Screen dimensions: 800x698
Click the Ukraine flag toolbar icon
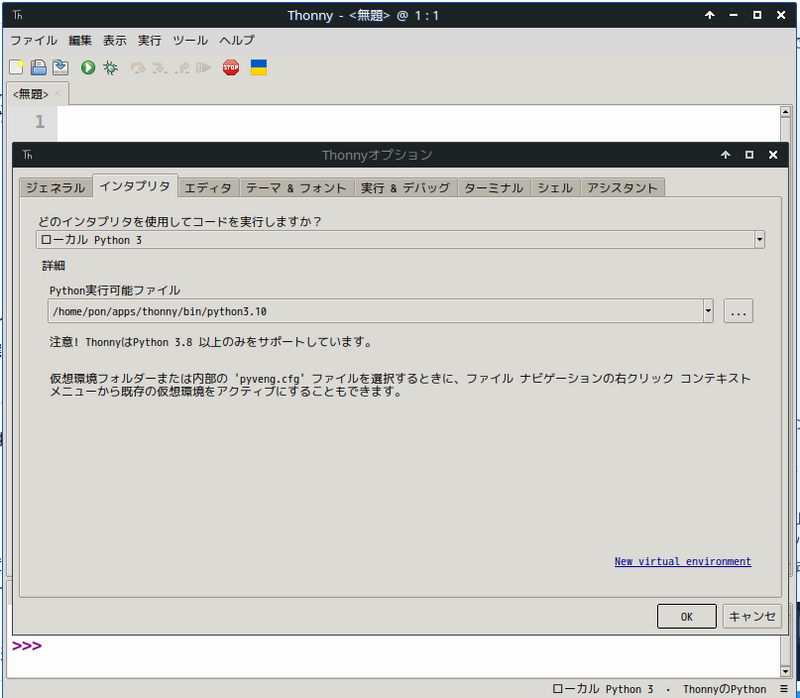coord(259,67)
